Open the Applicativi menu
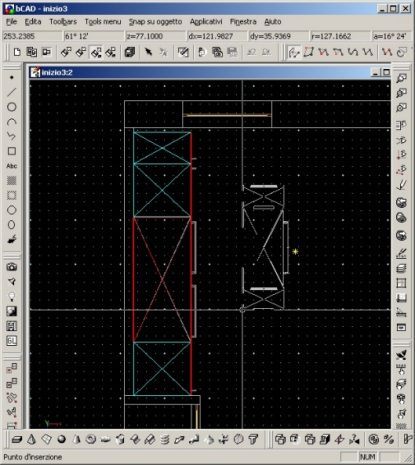415x465 pixels. click(x=206, y=22)
